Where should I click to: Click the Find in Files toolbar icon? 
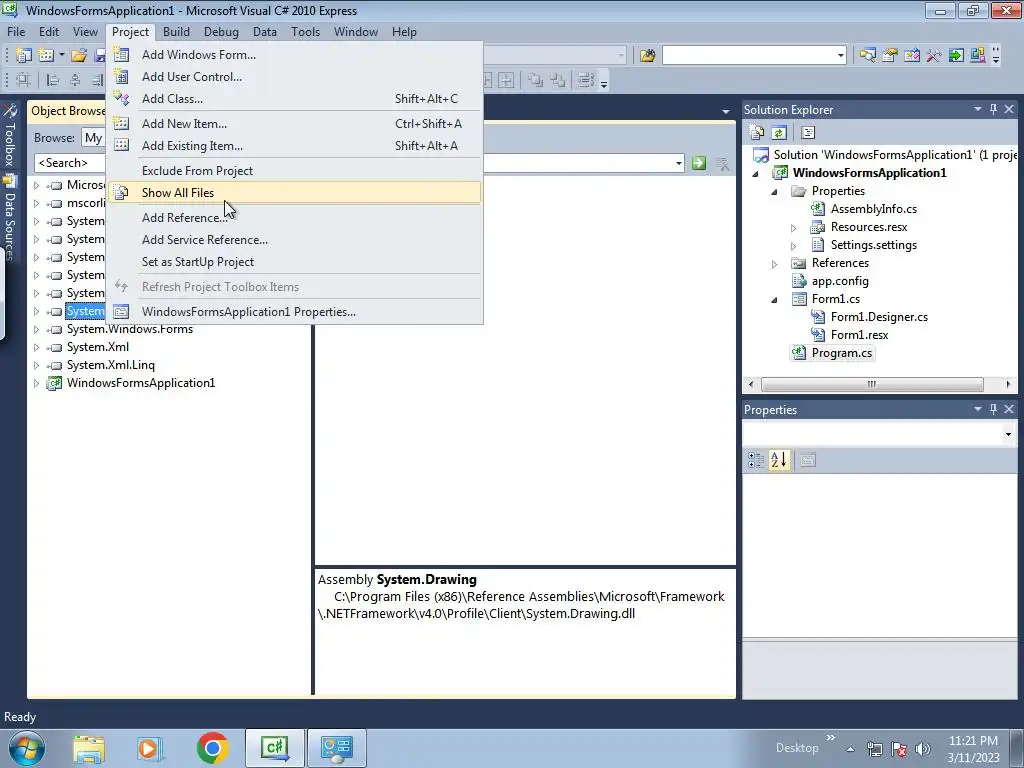[648, 56]
